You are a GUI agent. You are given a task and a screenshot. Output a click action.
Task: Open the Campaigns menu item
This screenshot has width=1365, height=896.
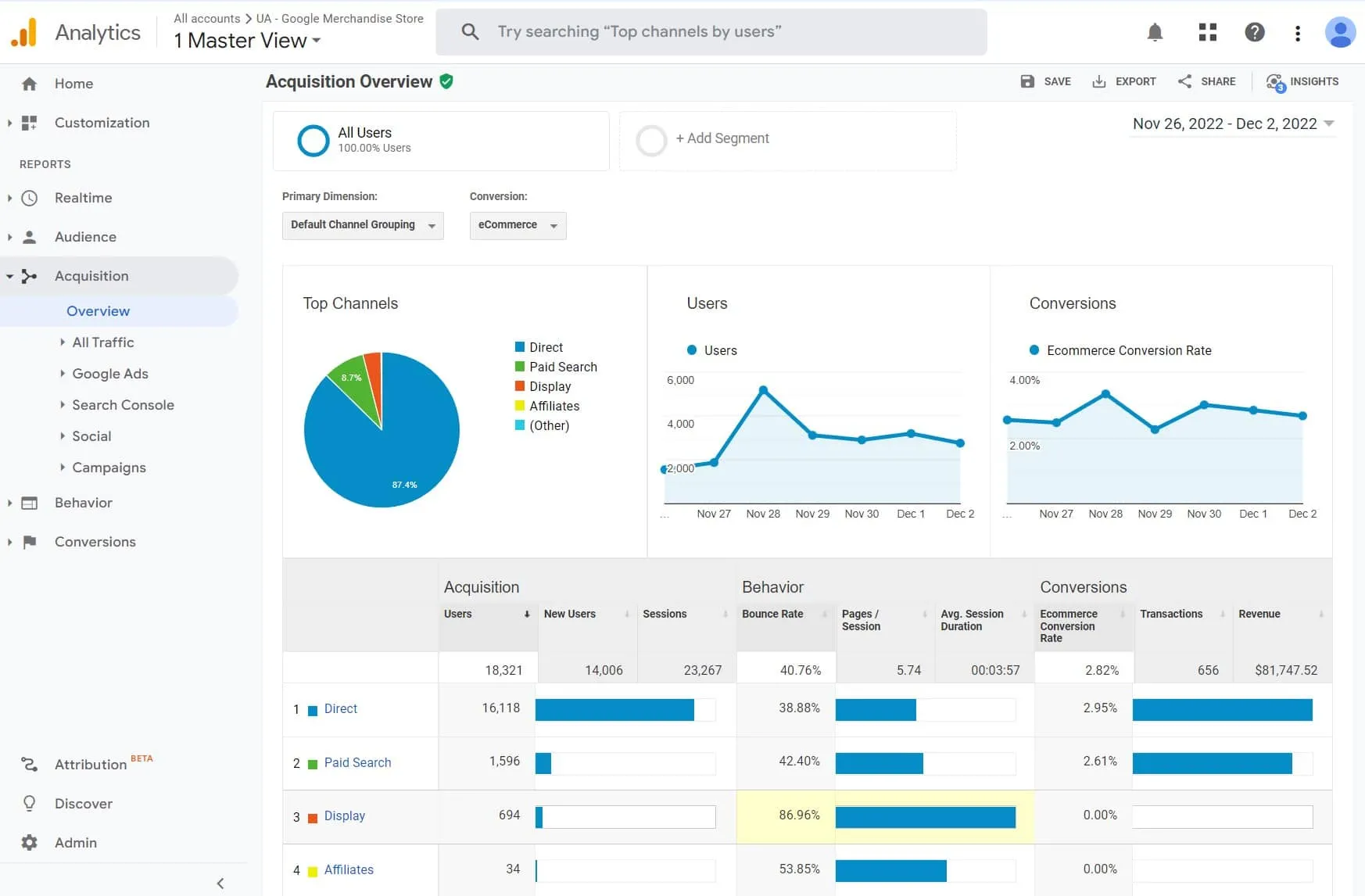pyautogui.click(x=109, y=468)
